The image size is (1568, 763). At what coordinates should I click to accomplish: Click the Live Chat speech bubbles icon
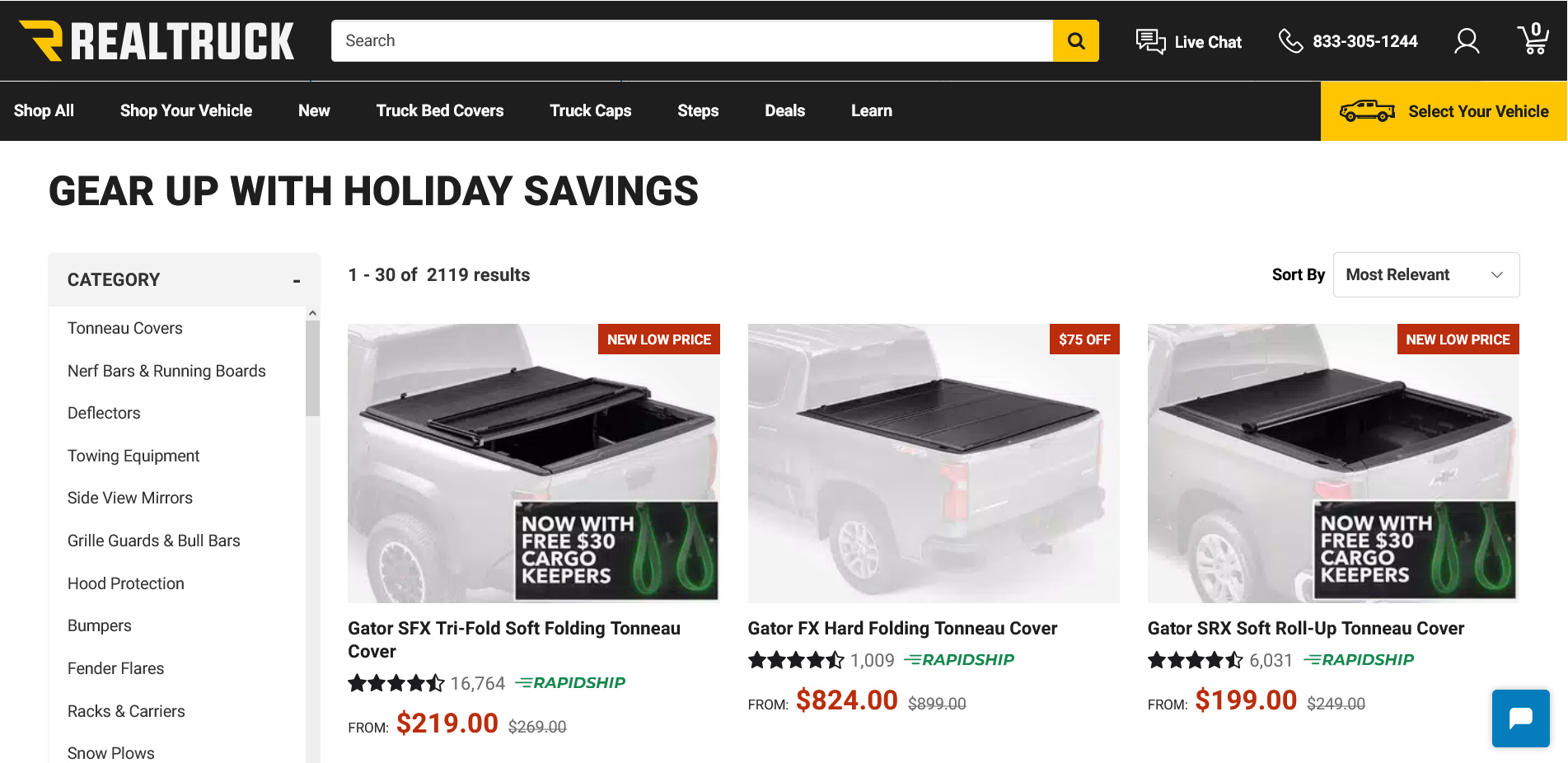click(x=1150, y=41)
